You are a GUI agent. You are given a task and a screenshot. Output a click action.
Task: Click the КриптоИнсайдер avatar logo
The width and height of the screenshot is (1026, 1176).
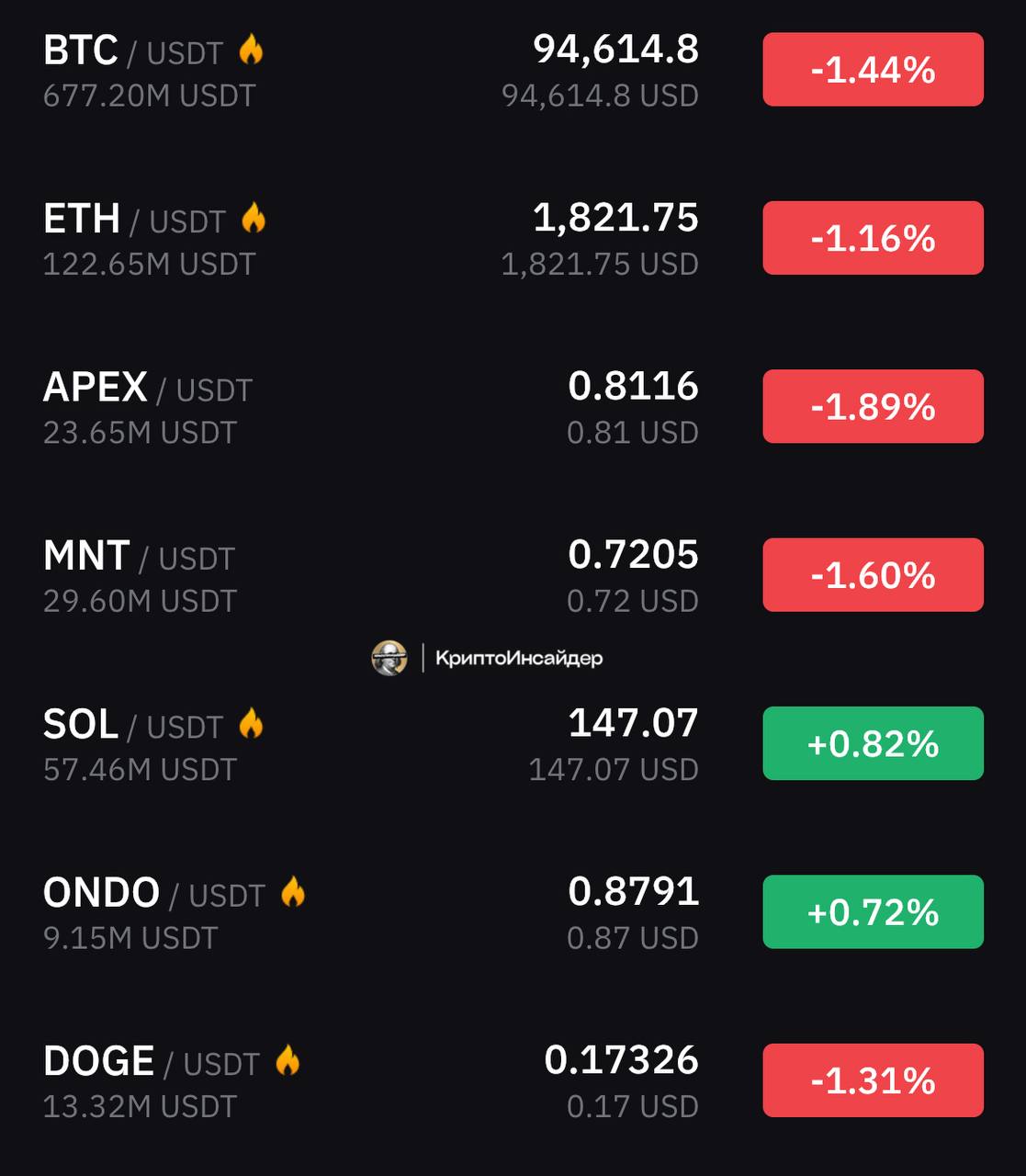coord(389,658)
